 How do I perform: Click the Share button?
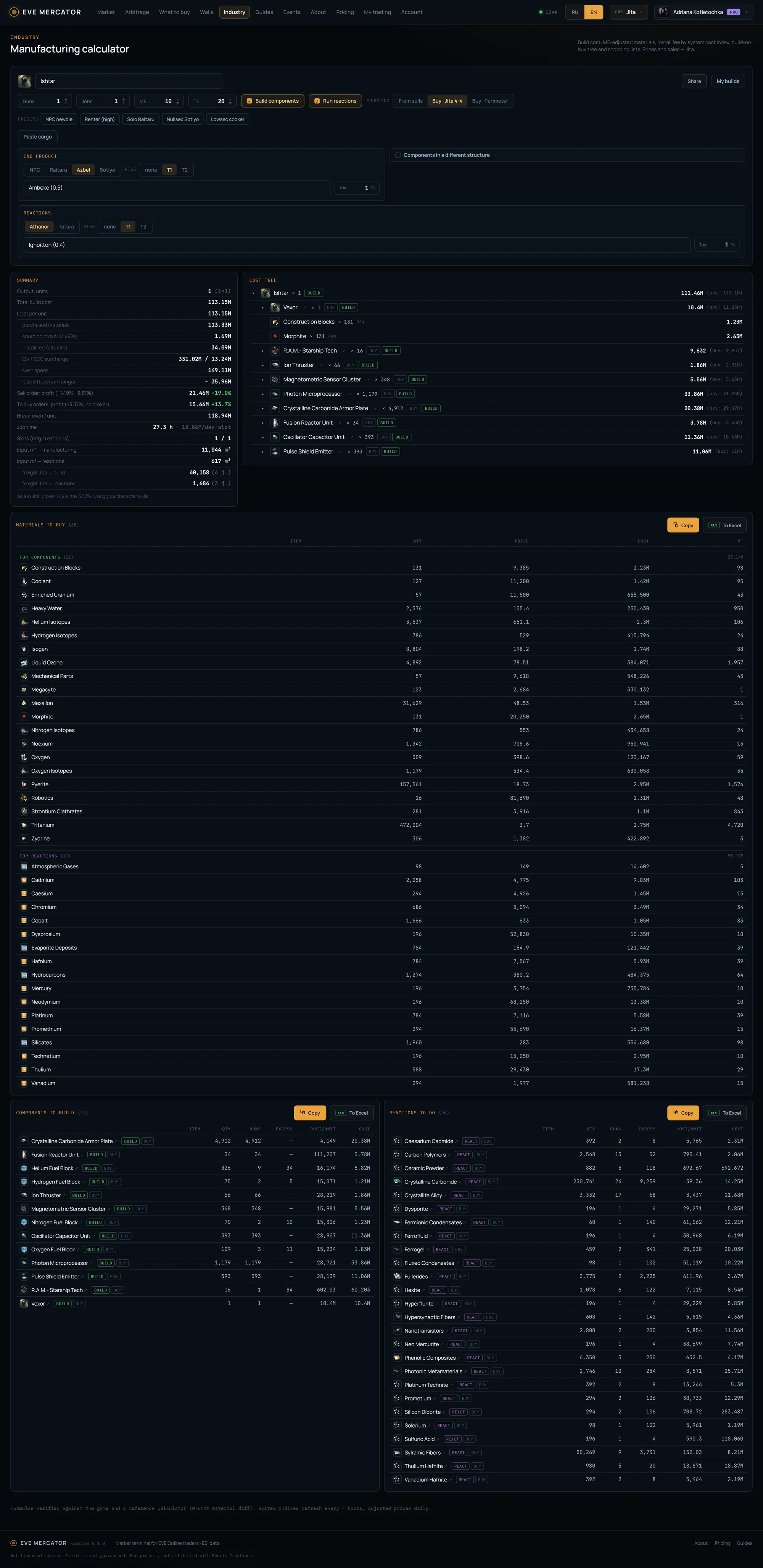pos(694,81)
